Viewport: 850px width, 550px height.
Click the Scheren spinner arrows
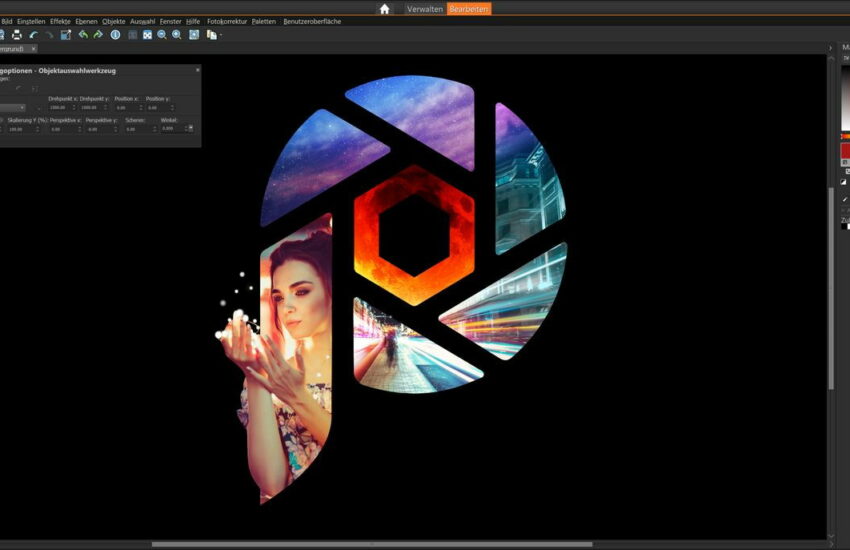coord(155,130)
